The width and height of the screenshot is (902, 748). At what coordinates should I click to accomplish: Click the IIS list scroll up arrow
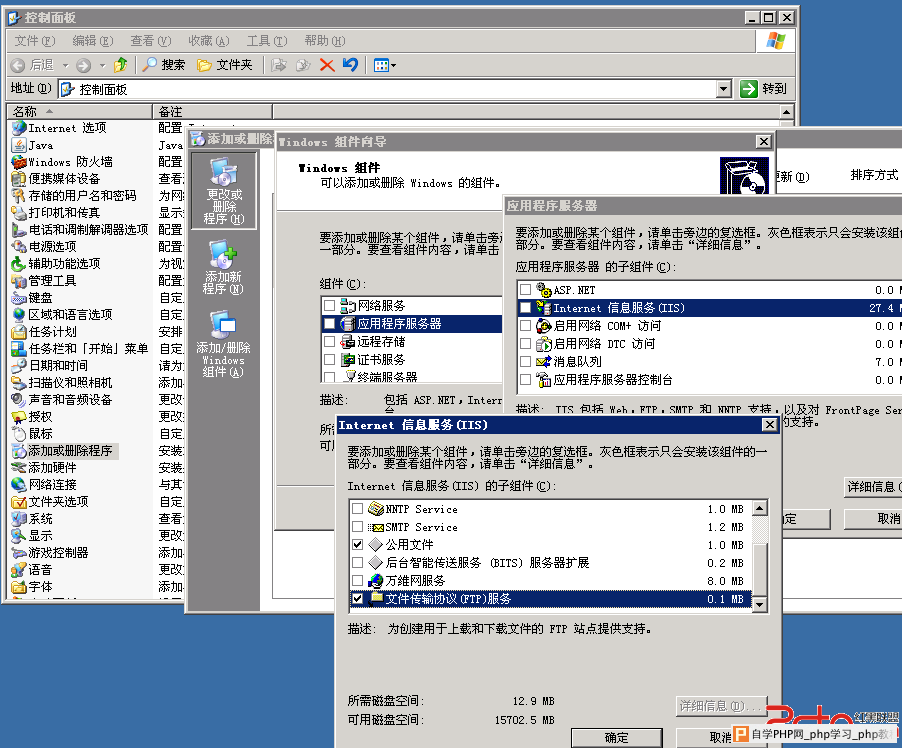pos(760,508)
